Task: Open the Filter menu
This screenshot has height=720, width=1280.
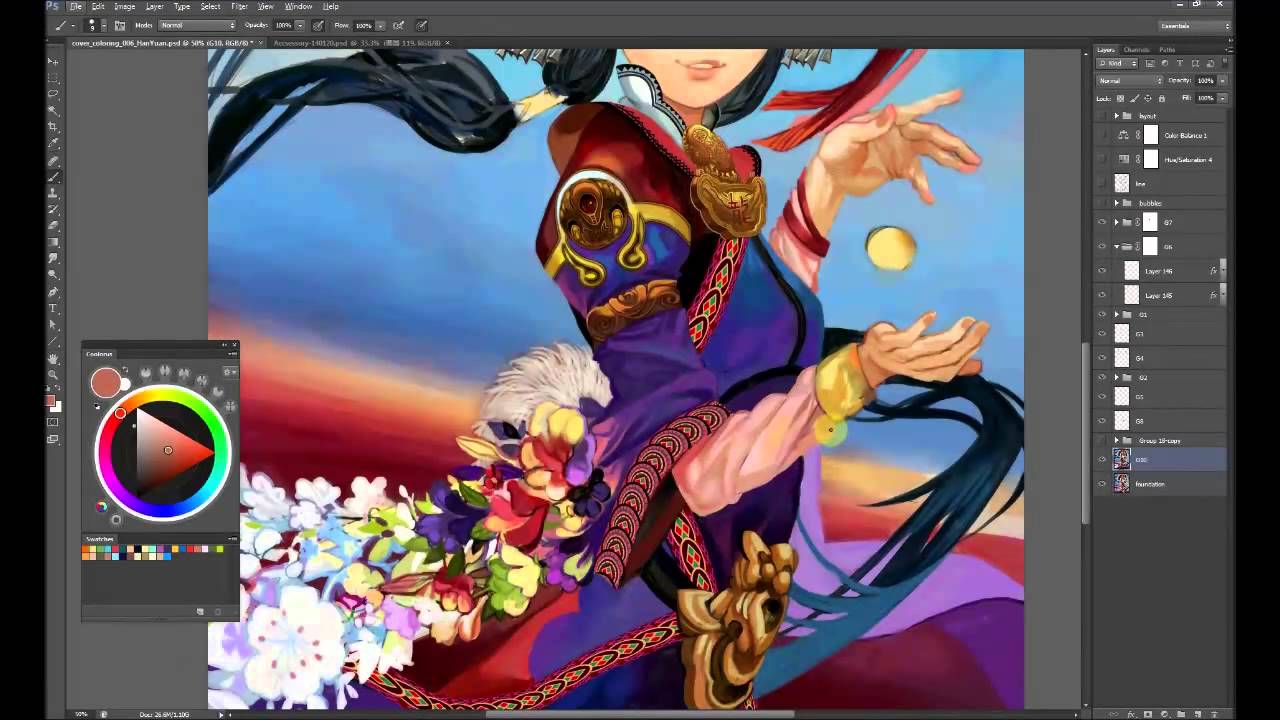Action: 240,6
